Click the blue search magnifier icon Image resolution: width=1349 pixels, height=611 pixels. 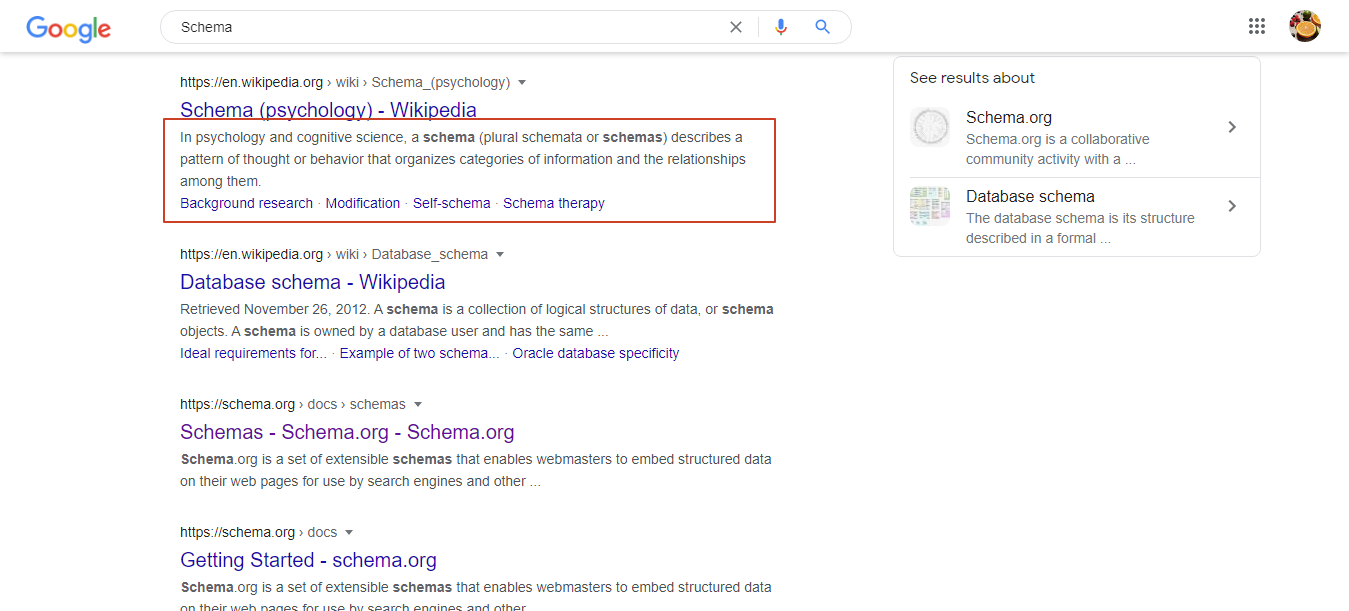coord(822,27)
